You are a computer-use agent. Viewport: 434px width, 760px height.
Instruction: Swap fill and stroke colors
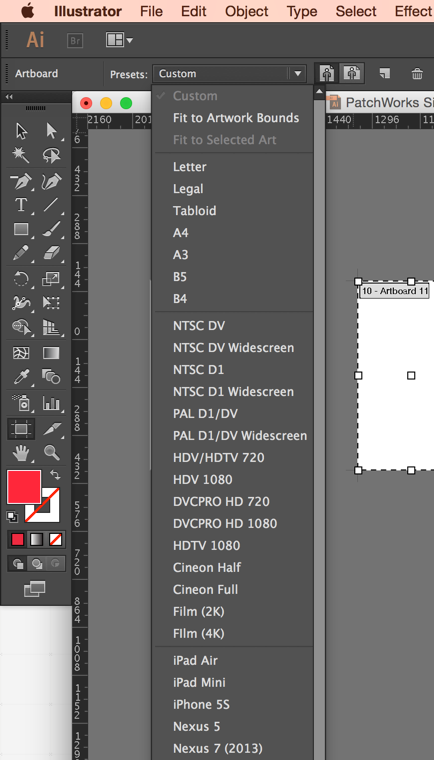coord(55,475)
